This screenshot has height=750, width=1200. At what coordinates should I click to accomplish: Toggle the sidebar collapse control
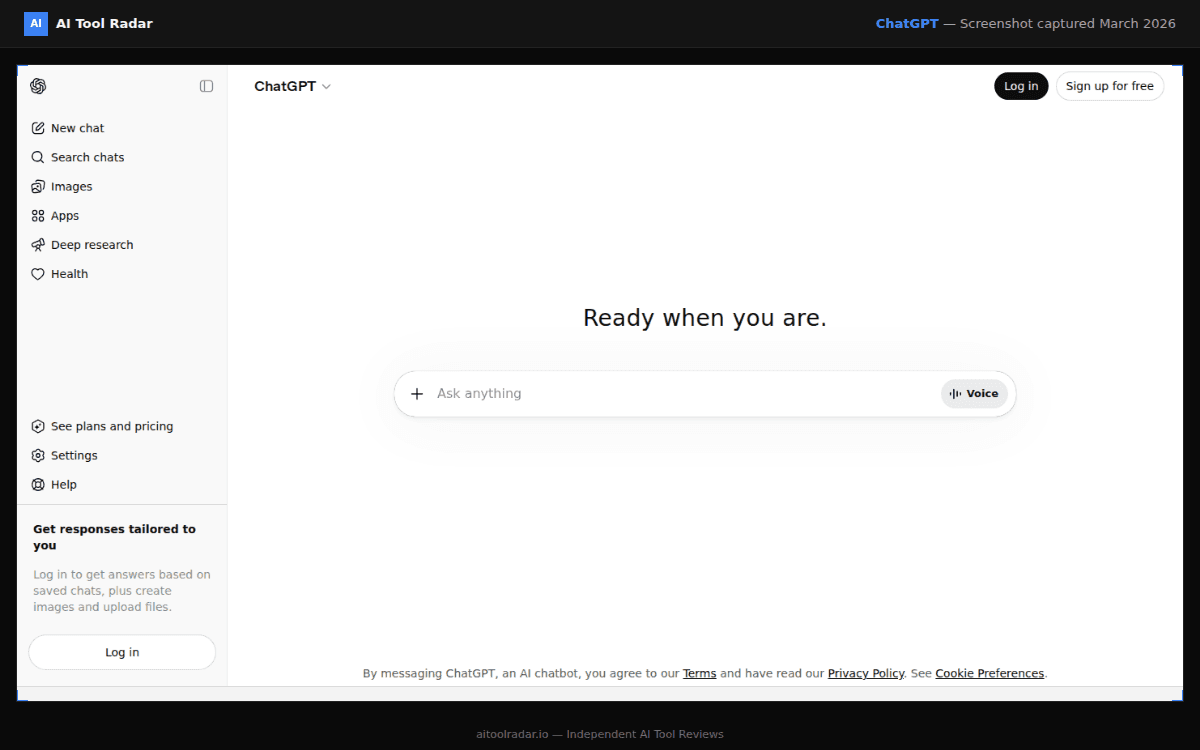(x=206, y=86)
